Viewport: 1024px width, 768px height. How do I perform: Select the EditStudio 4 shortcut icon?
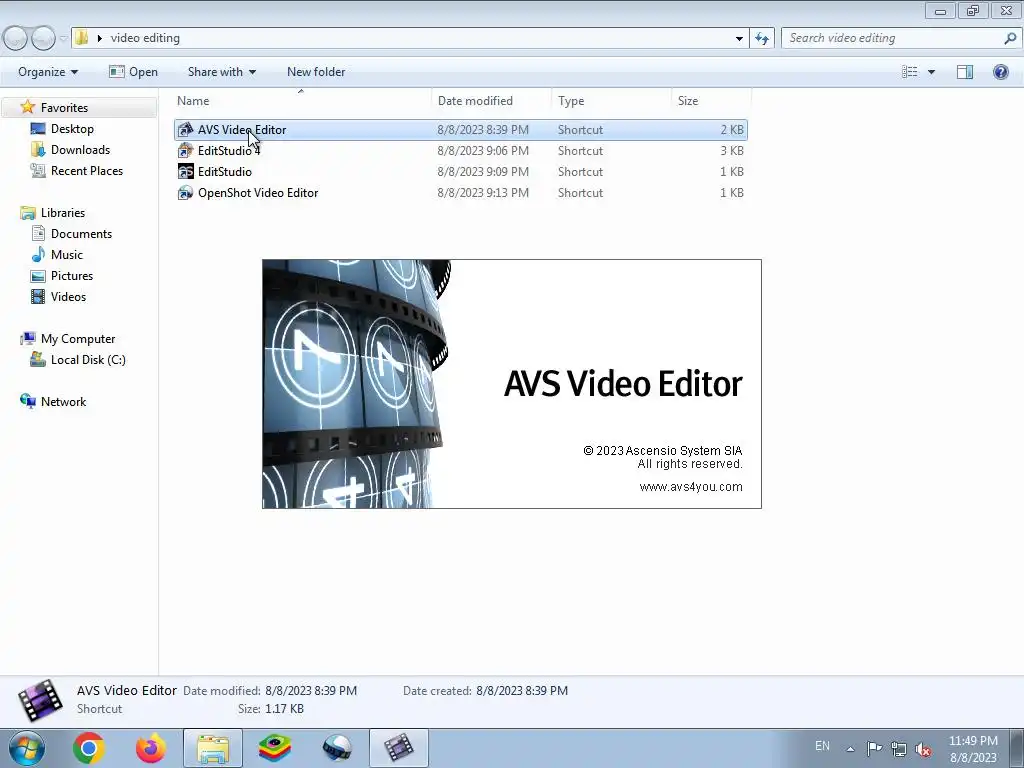tap(185, 150)
